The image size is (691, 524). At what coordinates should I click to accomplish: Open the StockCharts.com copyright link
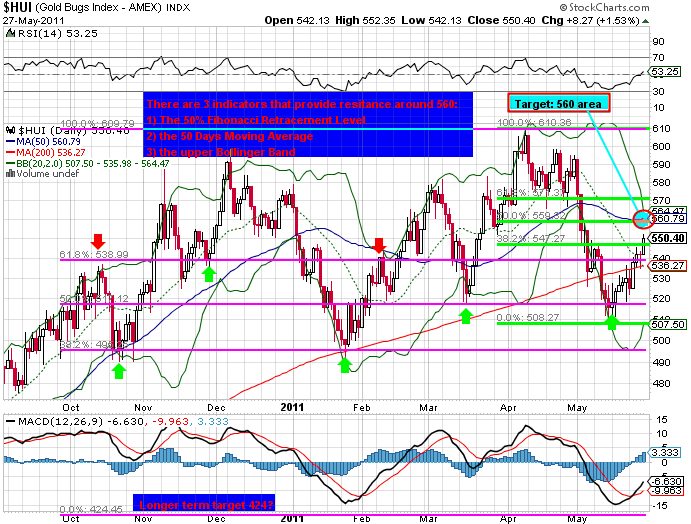pyautogui.click(x=633, y=7)
